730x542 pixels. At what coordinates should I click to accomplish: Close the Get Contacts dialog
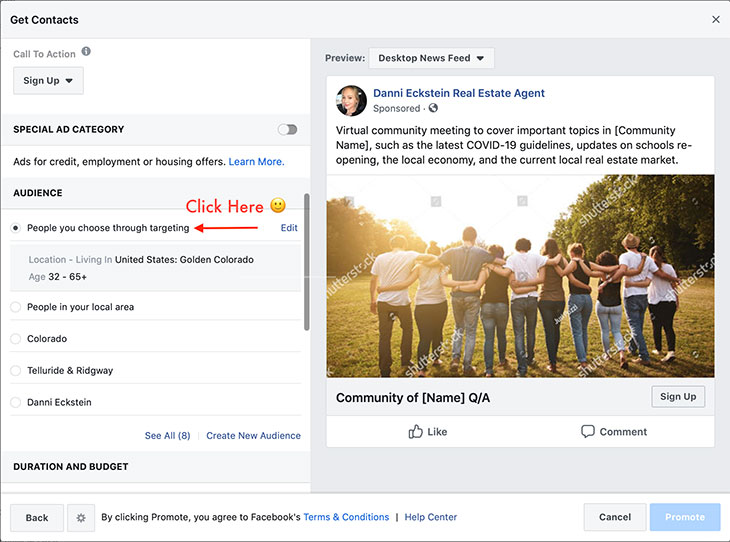716,20
